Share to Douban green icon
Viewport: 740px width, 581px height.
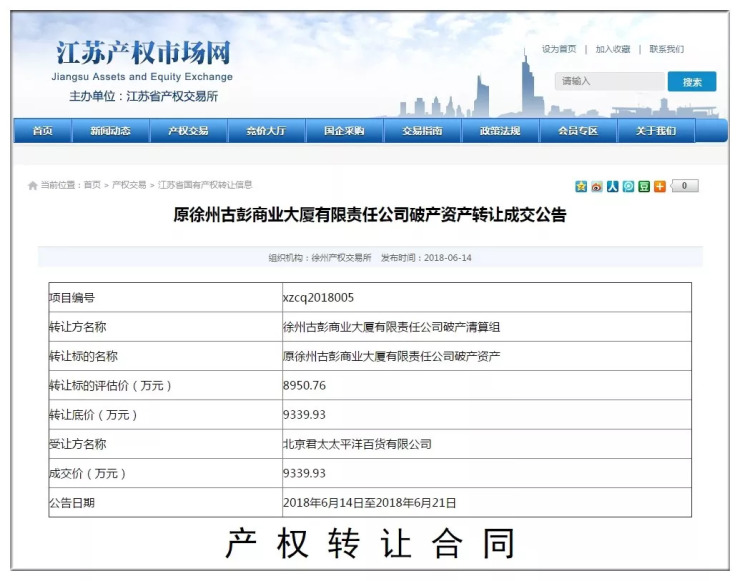(644, 186)
